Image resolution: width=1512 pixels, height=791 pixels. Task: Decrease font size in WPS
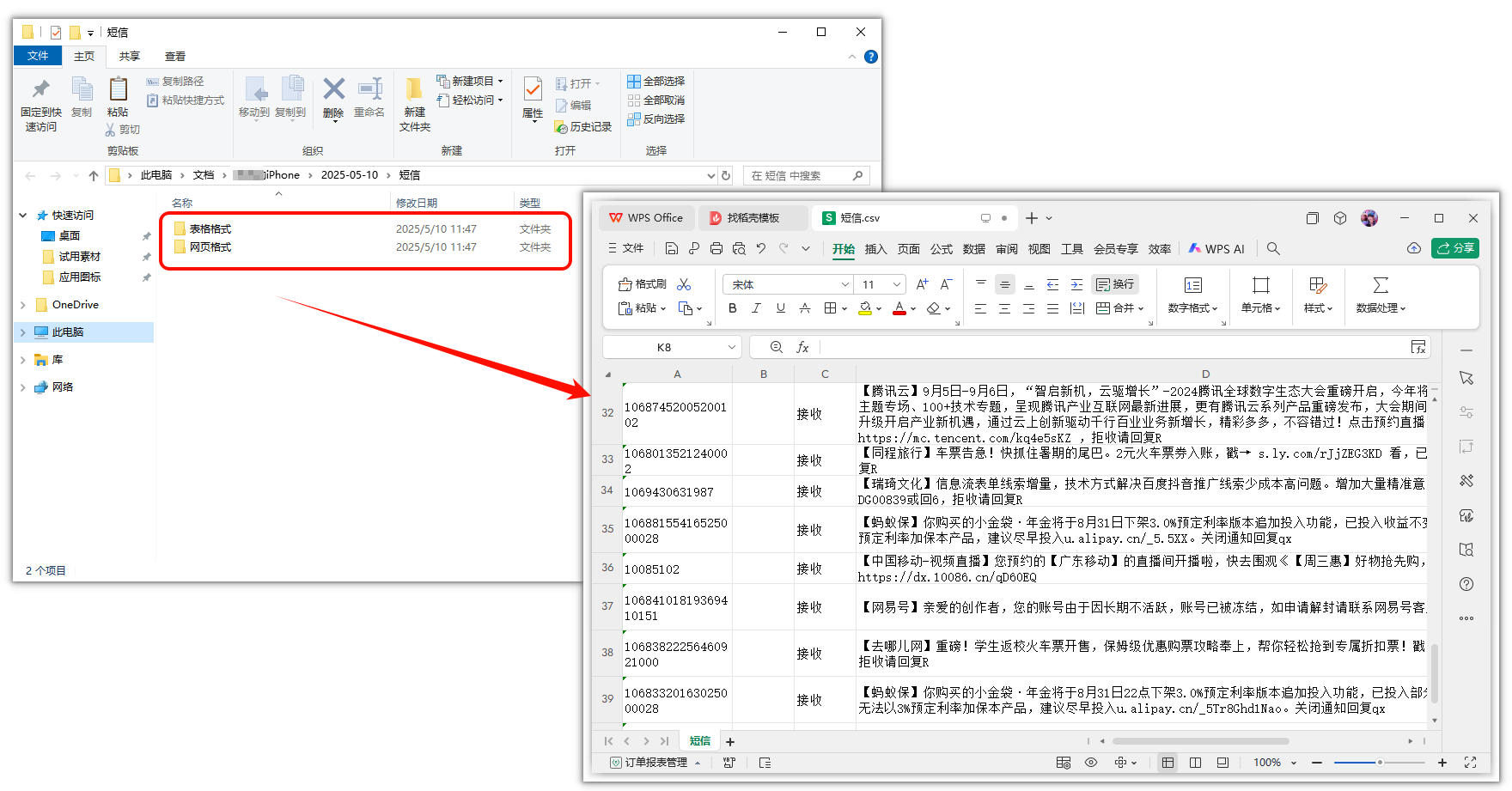pyautogui.click(x=946, y=284)
